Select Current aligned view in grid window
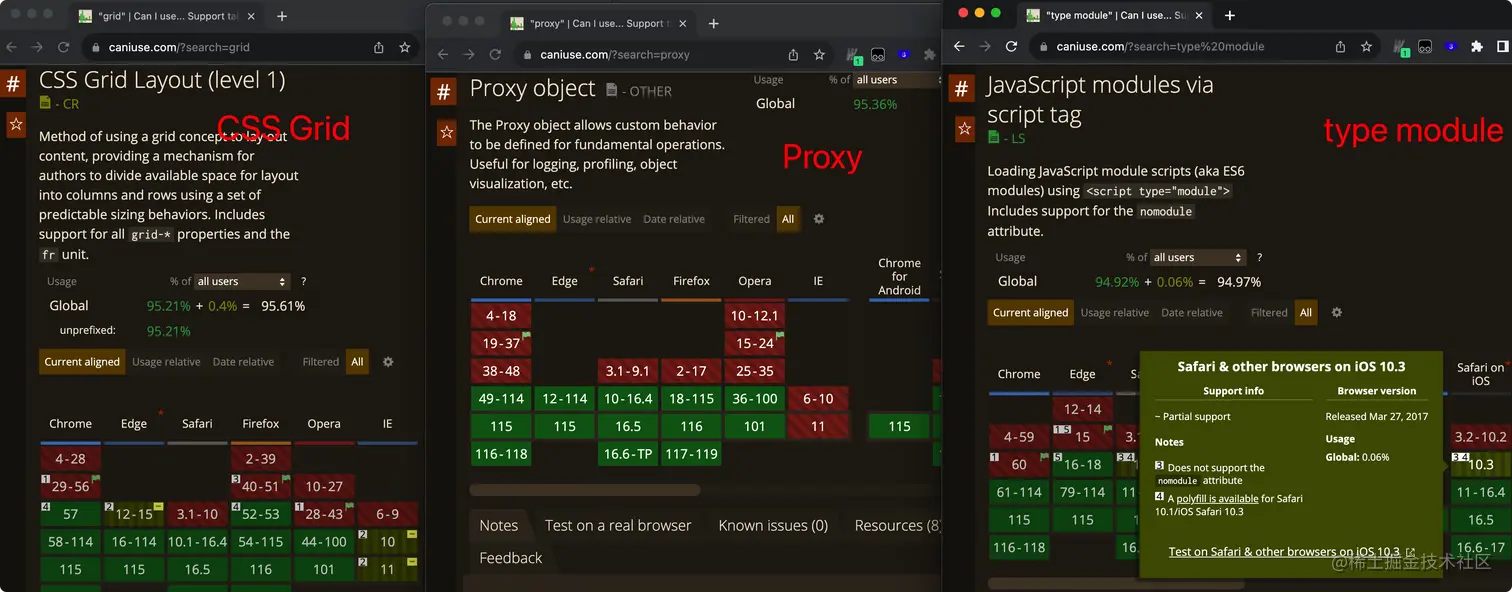This screenshot has width=1512, height=592. [x=82, y=362]
